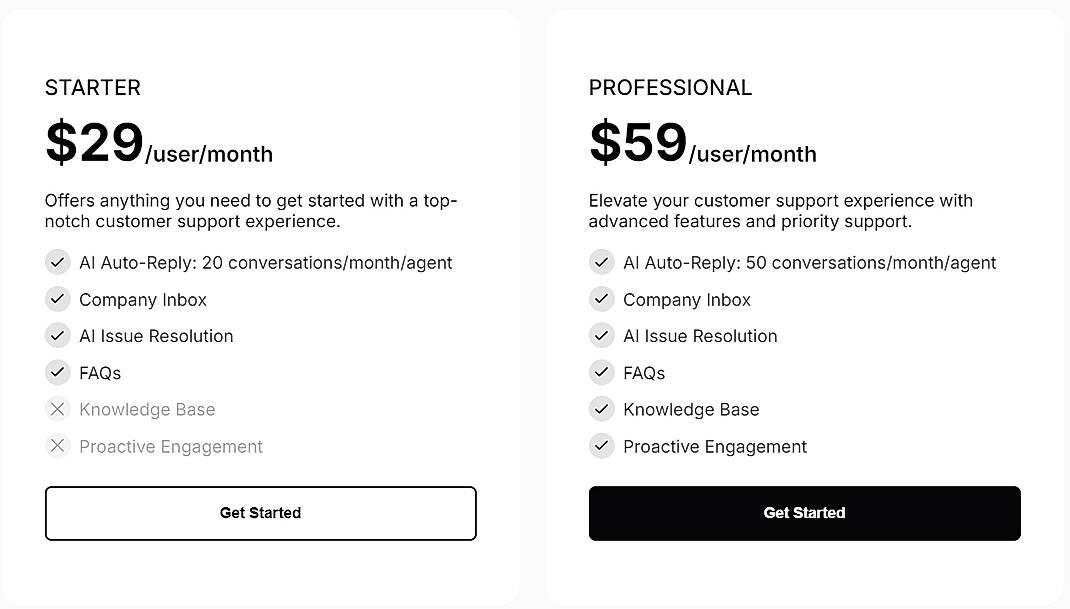Click the X icon next to Proactive Engagement on Starter
1070x609 pixels.
(57, 446)
